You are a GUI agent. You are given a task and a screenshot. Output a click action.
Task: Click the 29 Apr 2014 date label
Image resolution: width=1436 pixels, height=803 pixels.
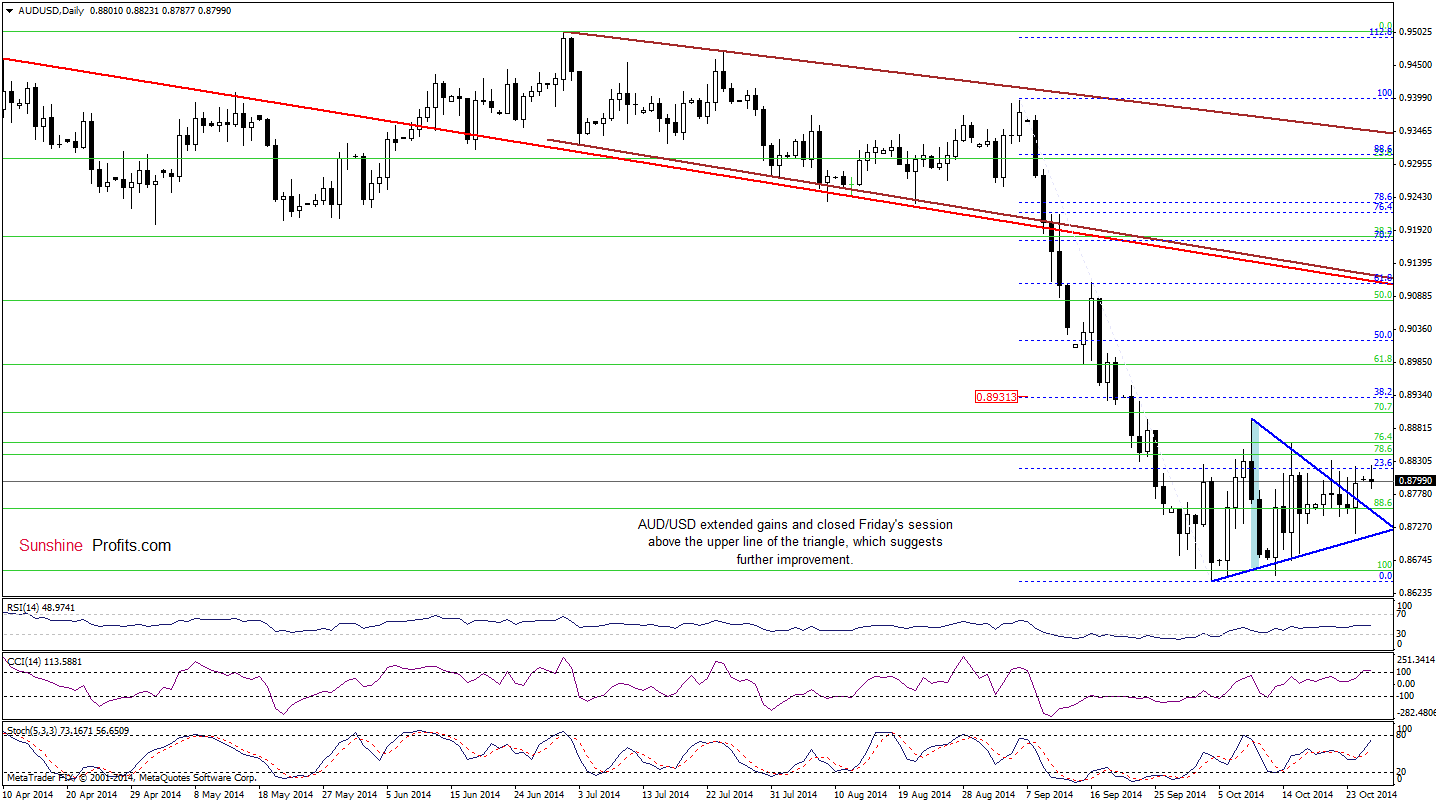[155, 795]
